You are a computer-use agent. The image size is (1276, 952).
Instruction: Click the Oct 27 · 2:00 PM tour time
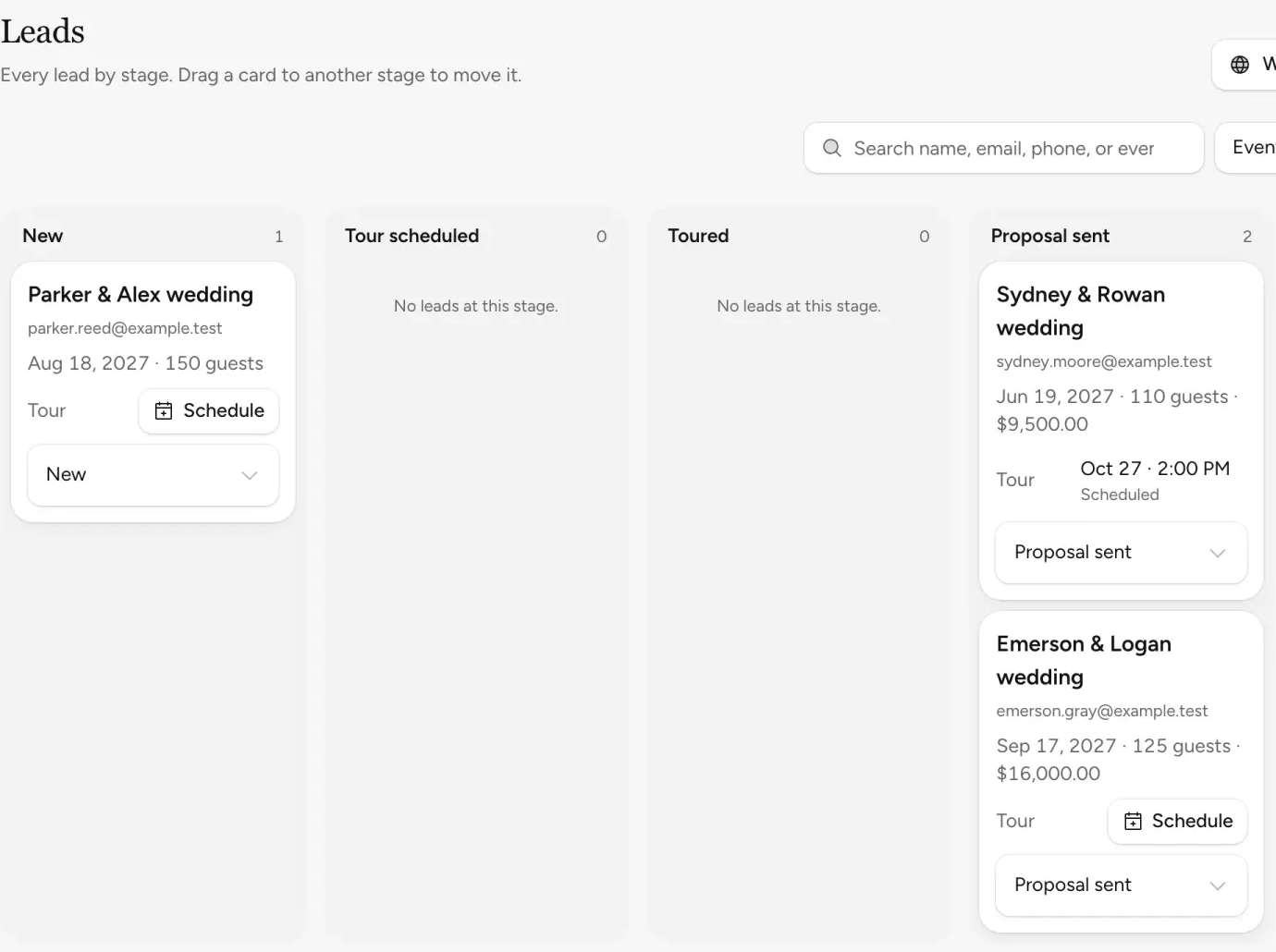coord(1155,469)
